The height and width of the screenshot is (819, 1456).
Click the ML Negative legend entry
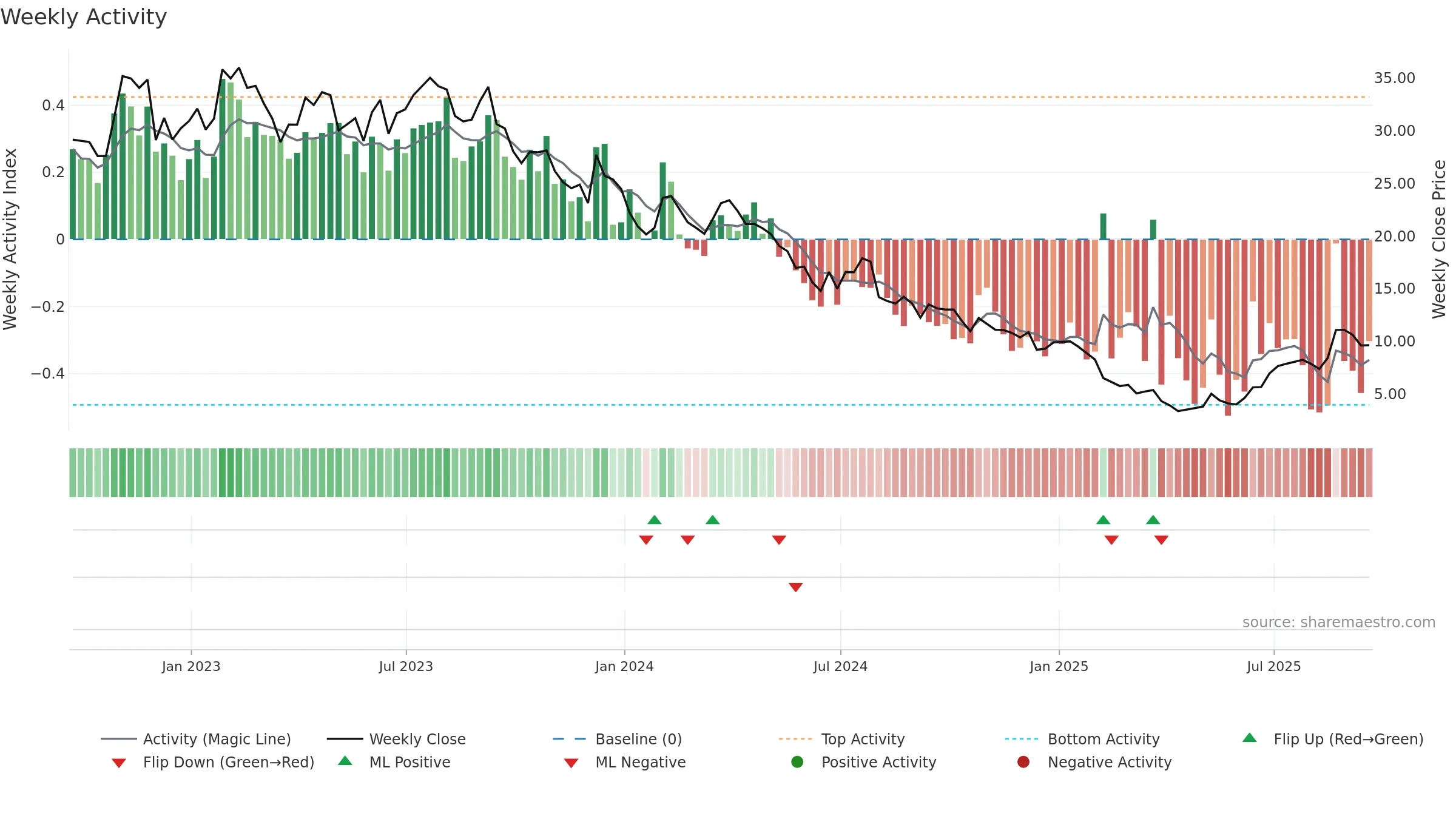click(625, 762)
